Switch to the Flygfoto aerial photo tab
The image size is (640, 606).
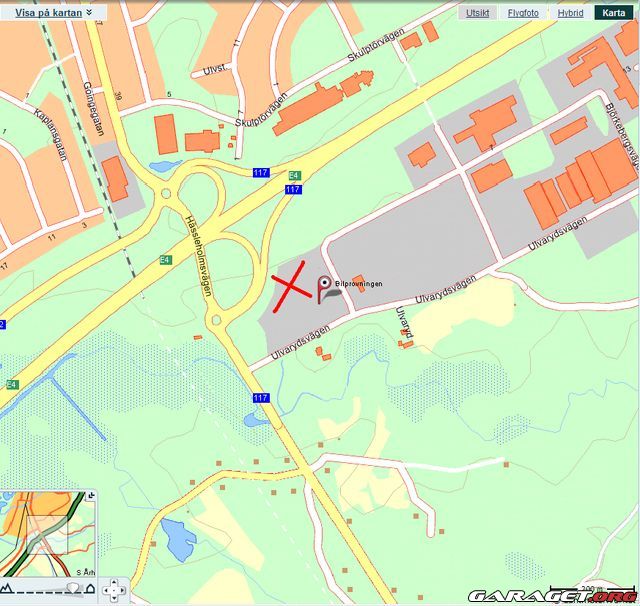pos(523,13)
